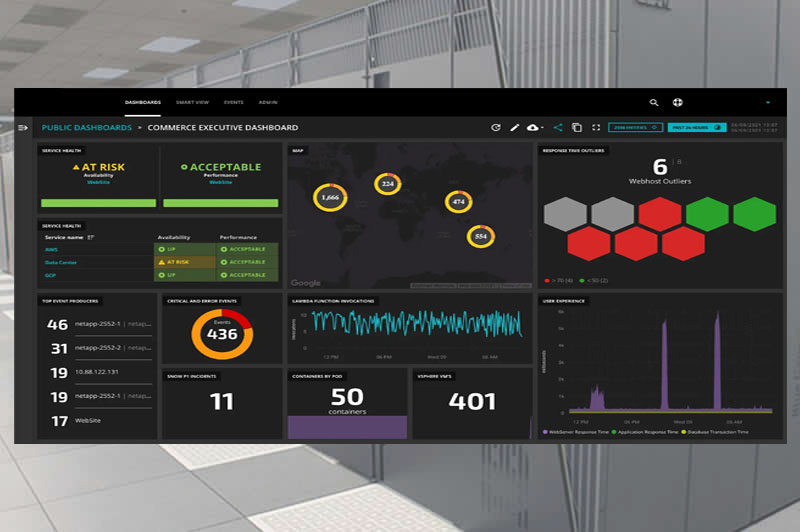Image resolution: width=800 pixels, height=532 pixels.
Task: Open the globe help icon
Action: click(x=678, y=102)
